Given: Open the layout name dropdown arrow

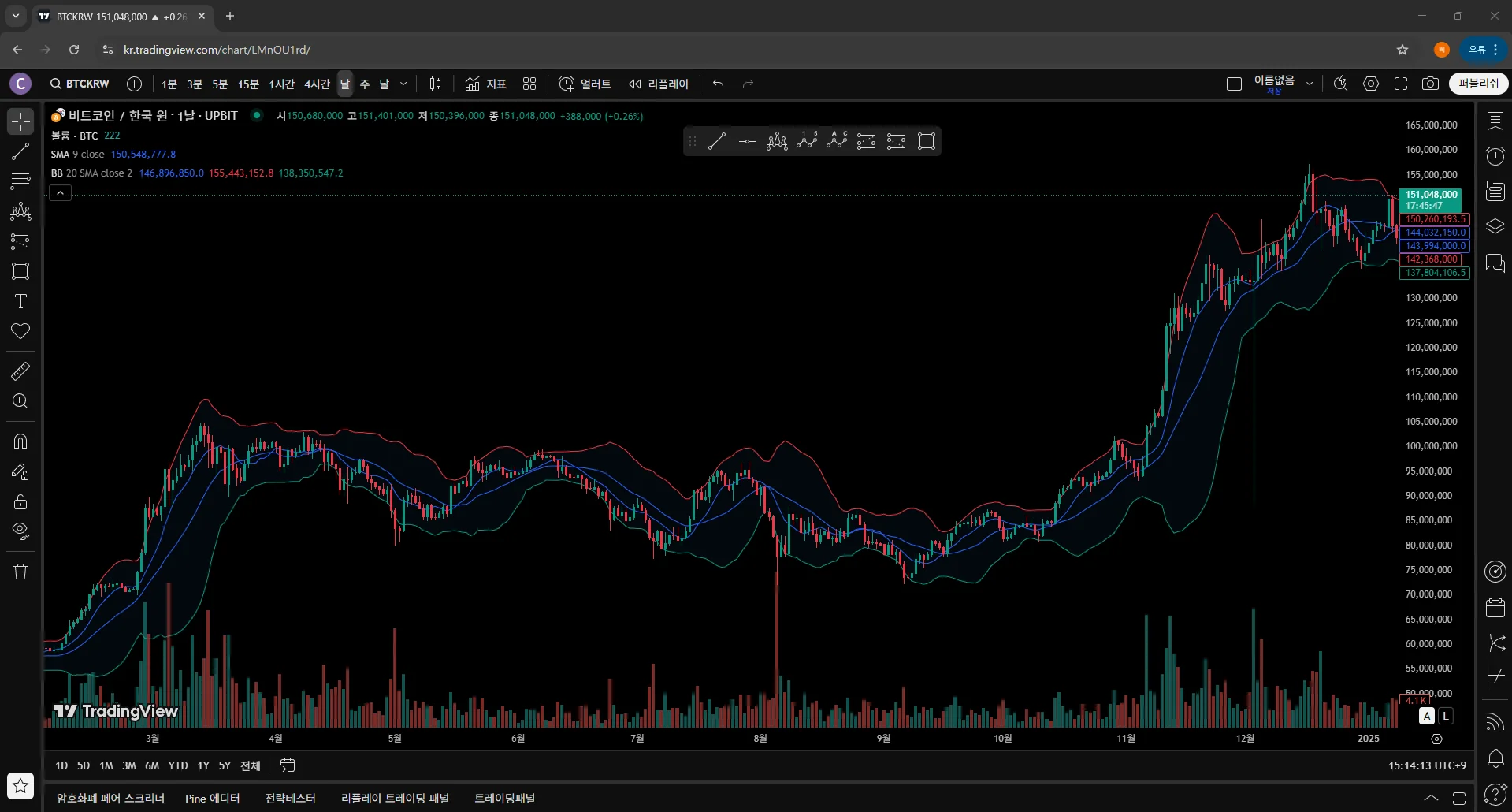Looking at the screenshot, I should pyautogui.click(x=1310, y=84).
